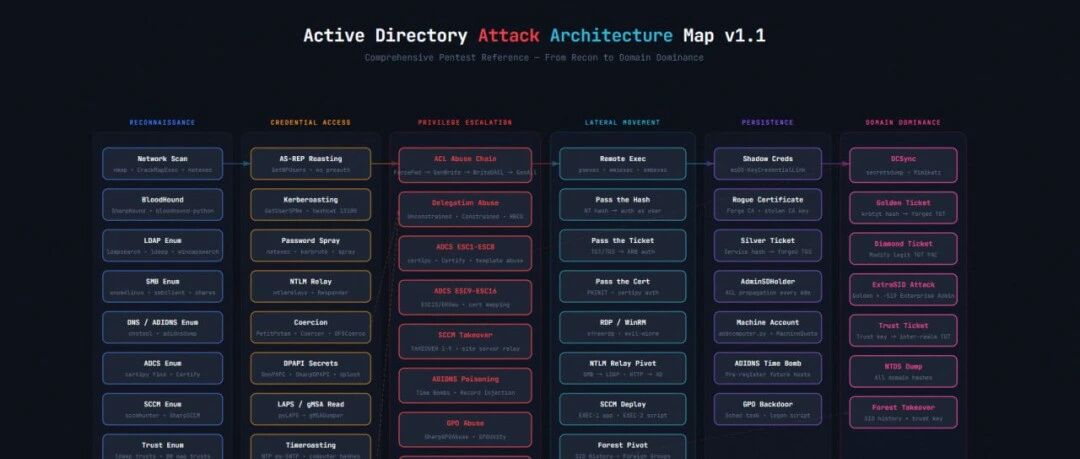This screenshot has height=459, width=1080.
Task: Open the ADCS ESC1-ESC8 card
Action: tap(465, 254)
